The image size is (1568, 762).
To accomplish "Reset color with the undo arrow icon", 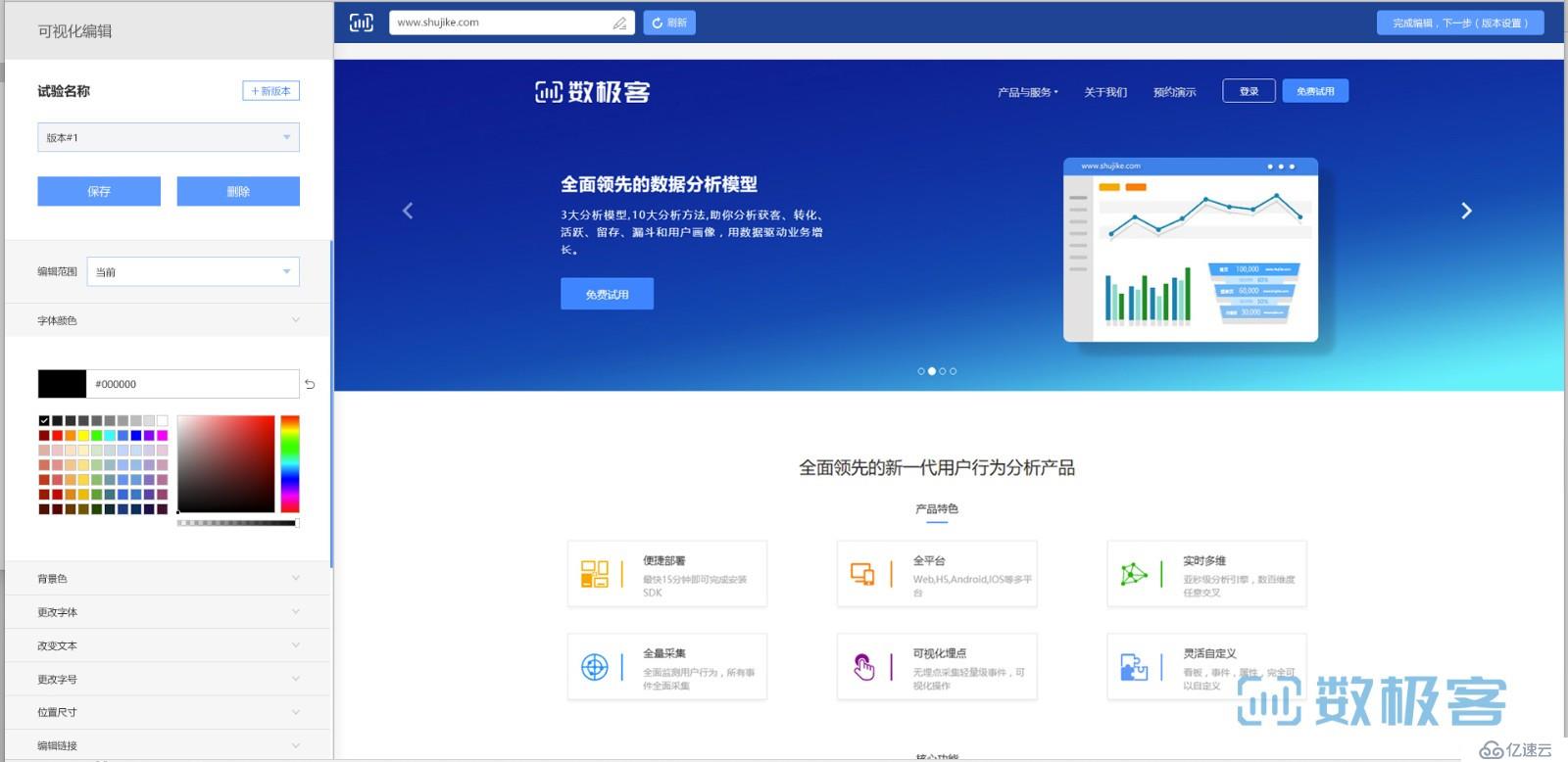I will [310, 384].
